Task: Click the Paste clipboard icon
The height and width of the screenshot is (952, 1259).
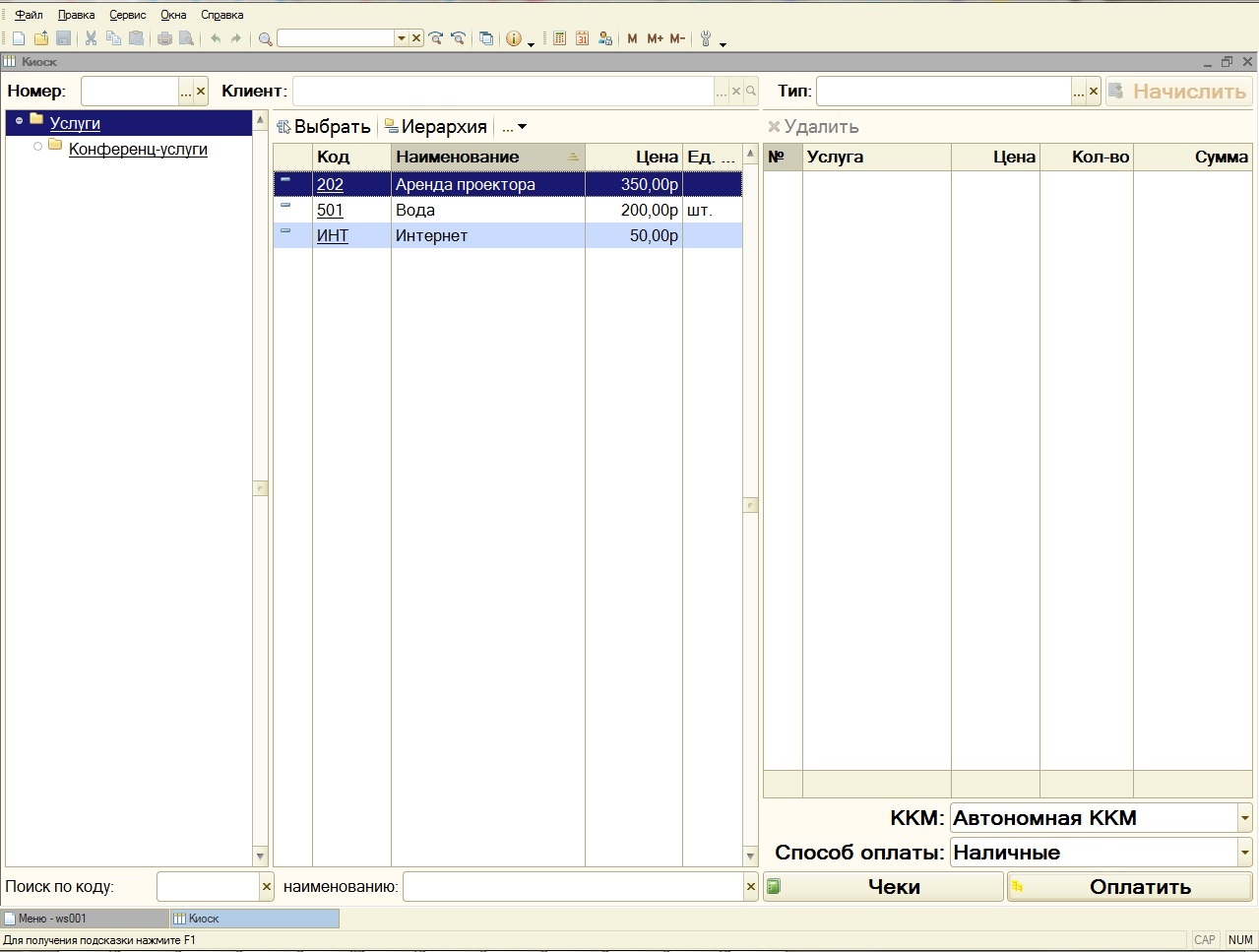Action: (x=137, y=38)
